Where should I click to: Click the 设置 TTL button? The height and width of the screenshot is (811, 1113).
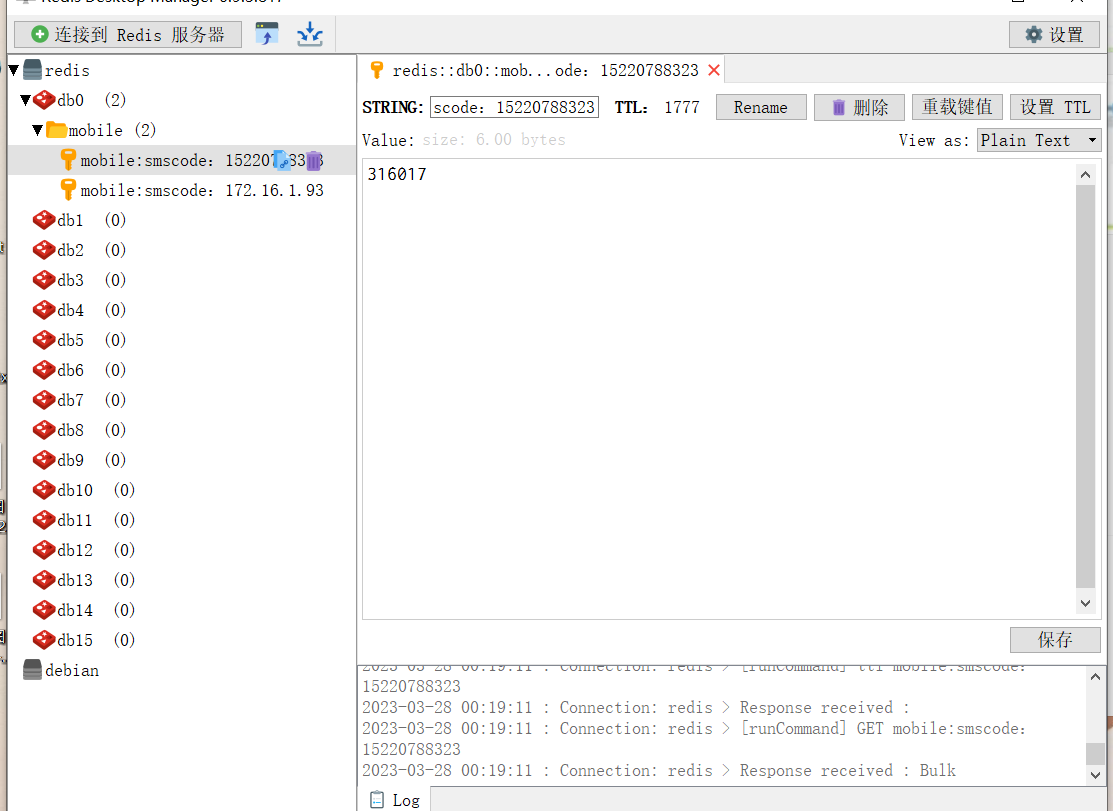pyautogui.click(x=1056, y=107)
